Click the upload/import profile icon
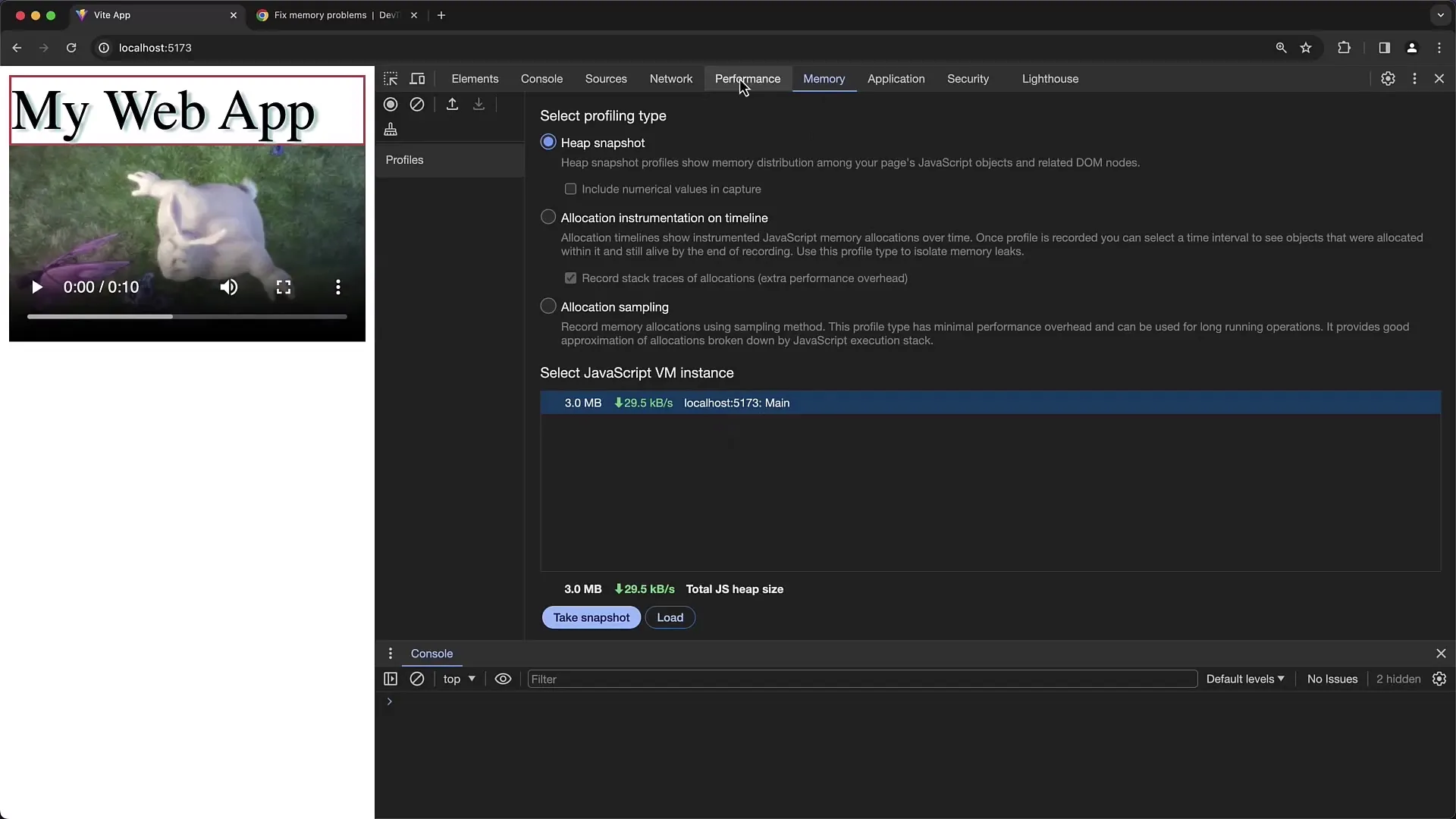The width and height of the screenshot is (1456, 819). pyautogui.click(x=451, y=103)
